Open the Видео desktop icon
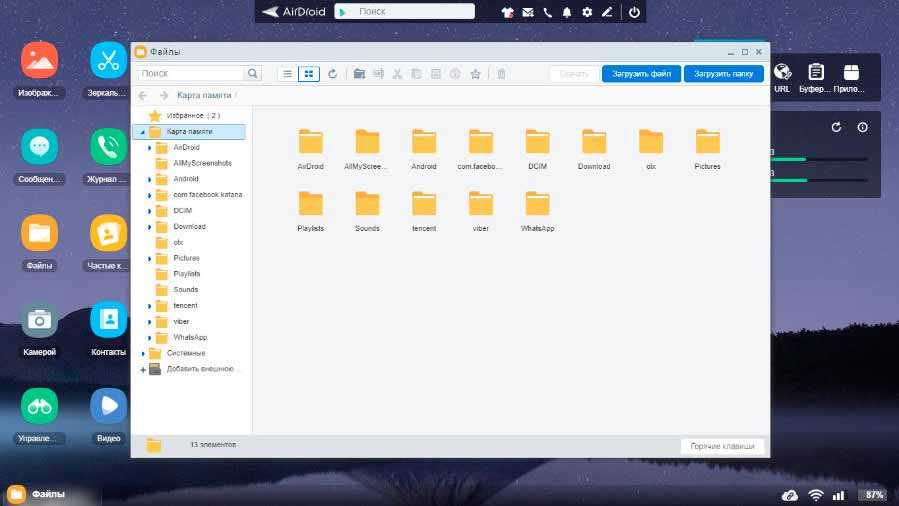This screenshot has height=506, width=899. point(108,406)
